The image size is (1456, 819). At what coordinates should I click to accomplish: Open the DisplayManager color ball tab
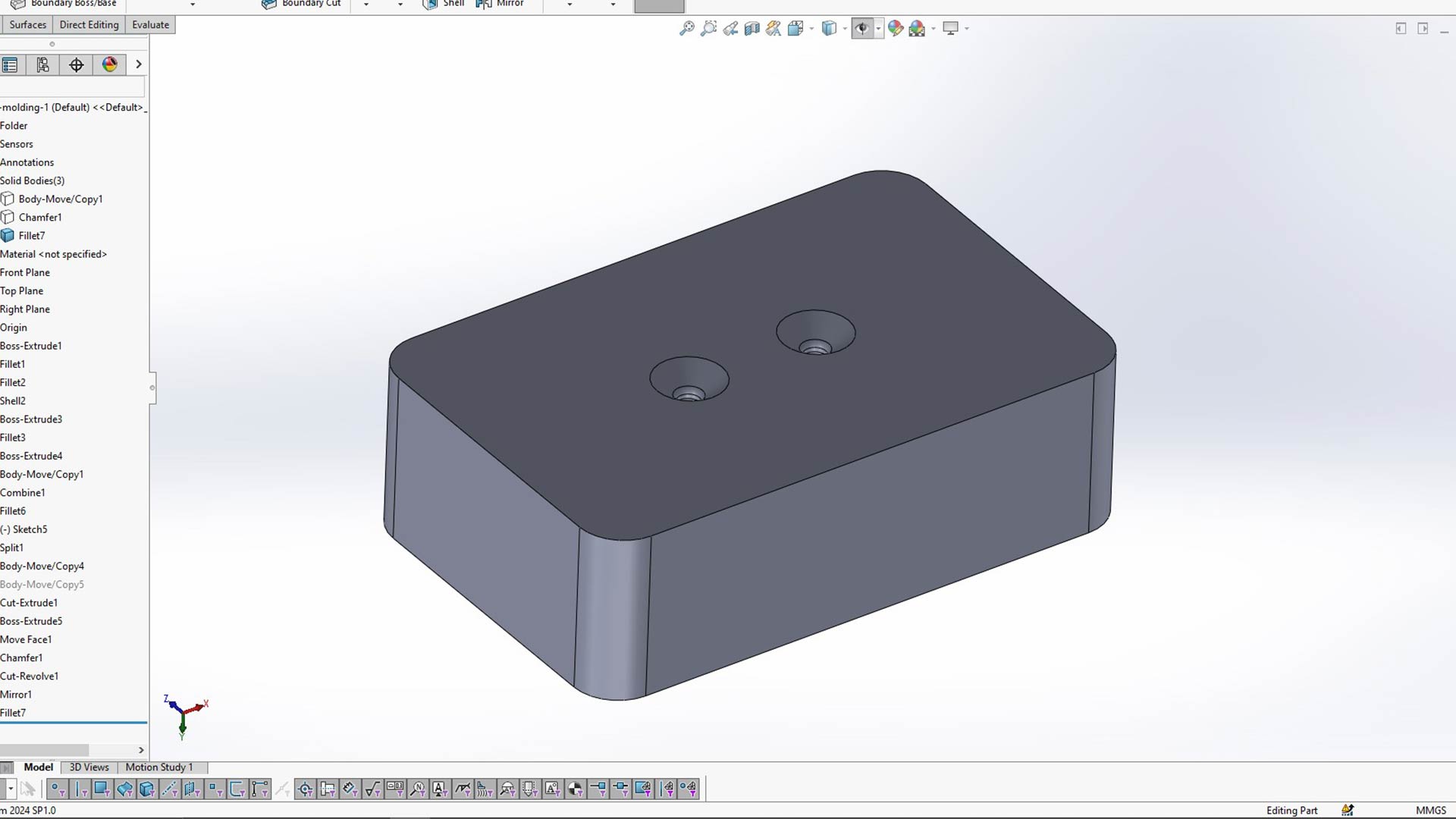click(x=110, y=64)
